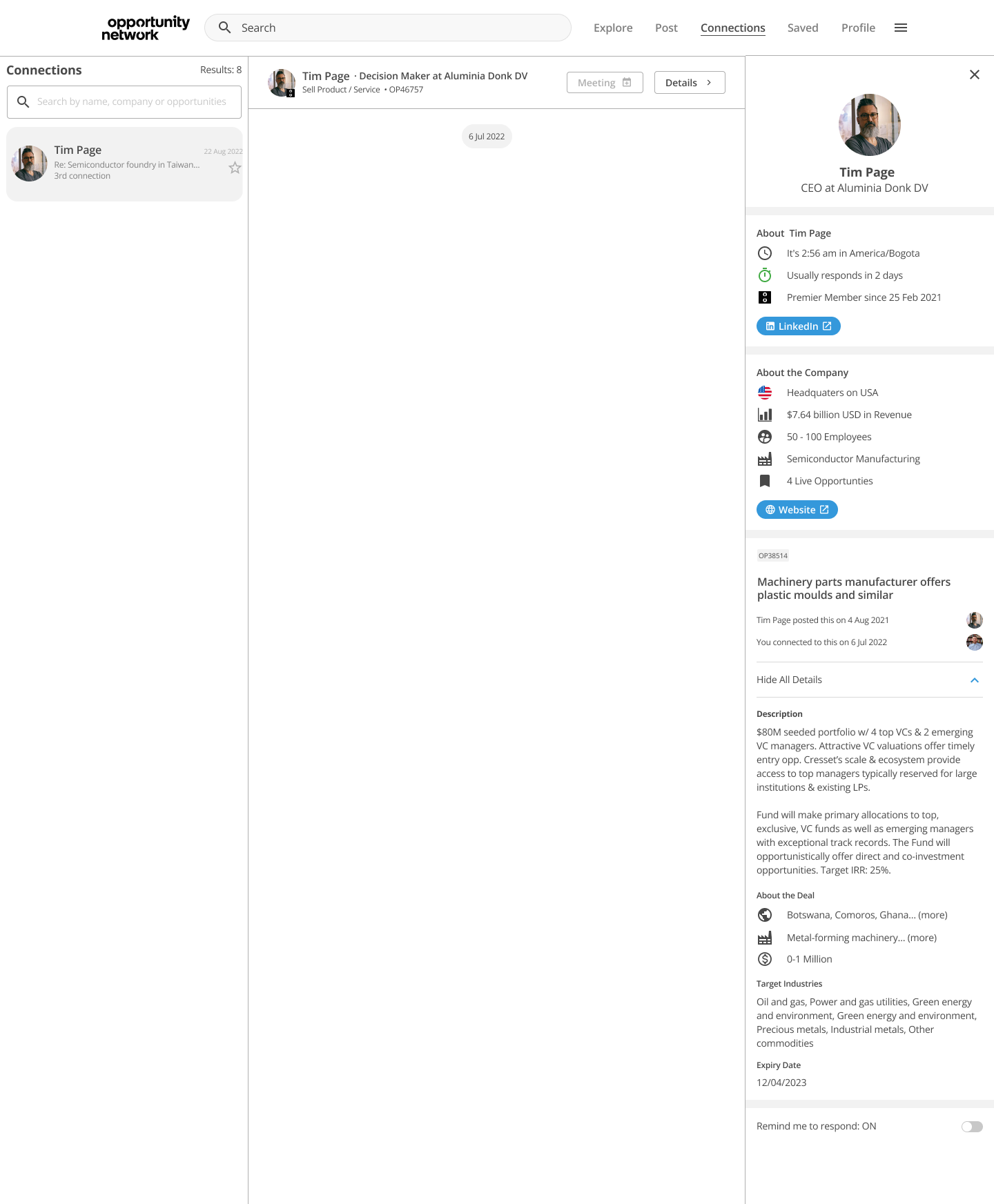
Task: Expand Metal-forming machinery (more)
Action: pos(922,938)
